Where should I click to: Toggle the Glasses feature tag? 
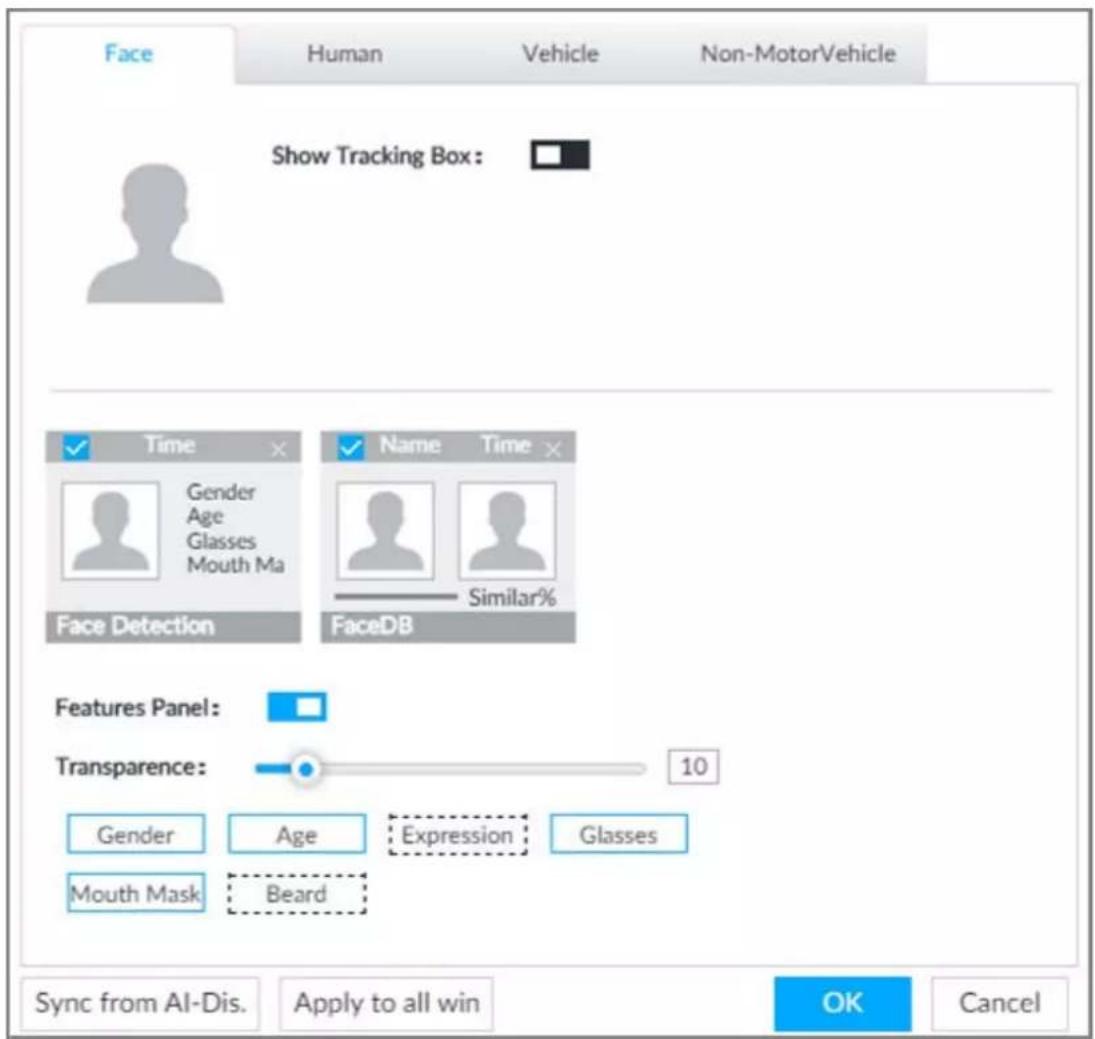tap(619, 834)
